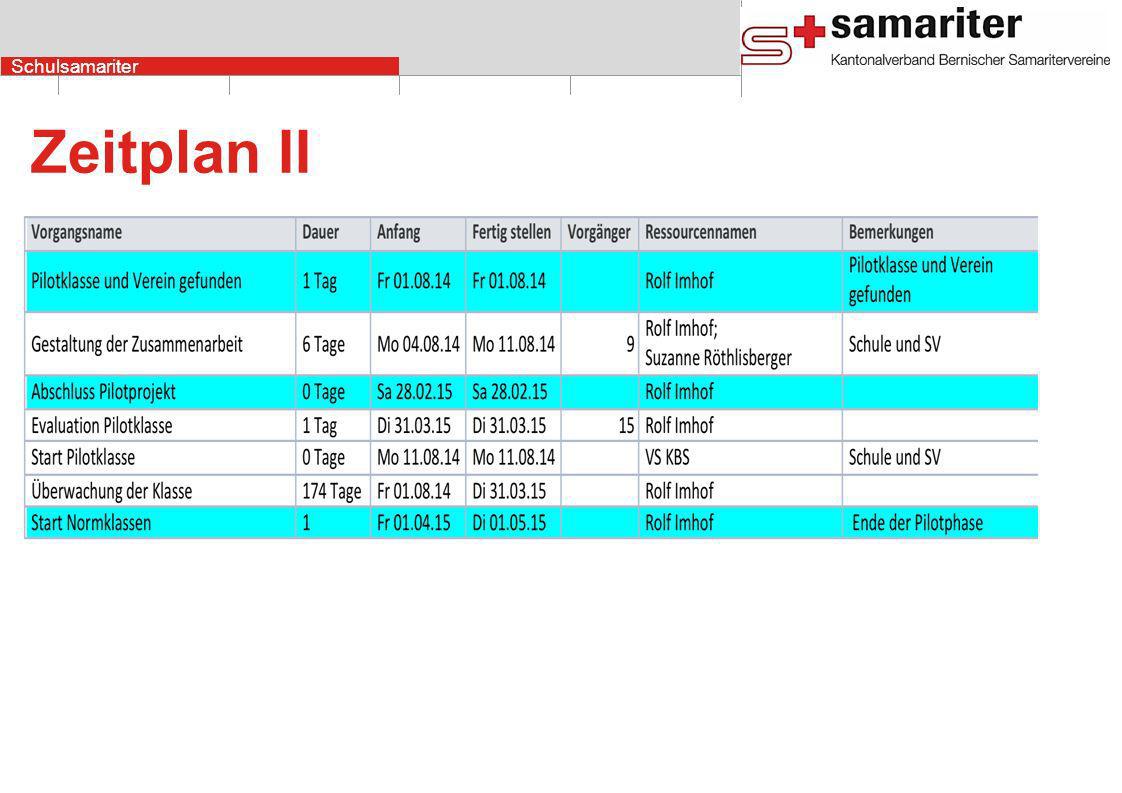Click 'Mo 11.08.14' finish date in Gestaltung row
Screen dimensions: 1122x793
pyautogui.click(x=513, y=344)
